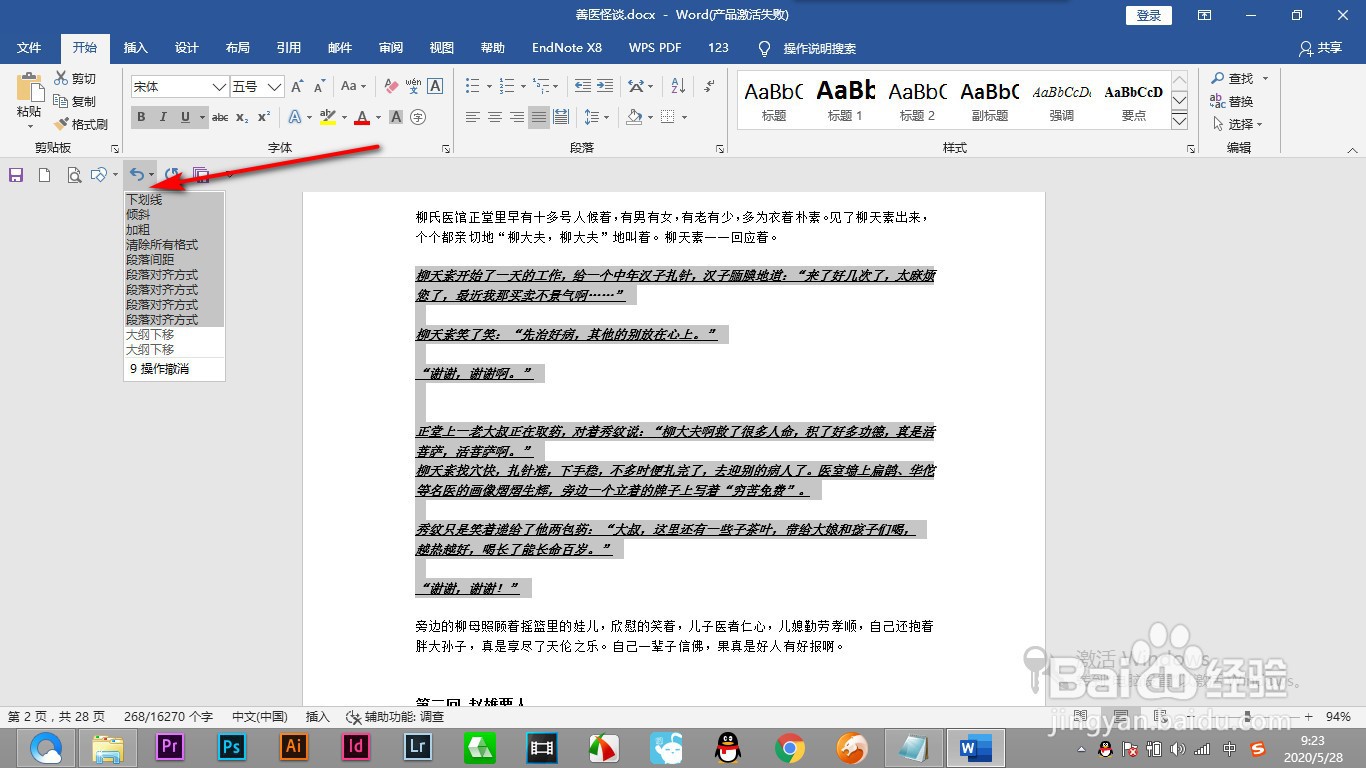
Task: Open the EndNote X8 tab
Action: point(566,47)
